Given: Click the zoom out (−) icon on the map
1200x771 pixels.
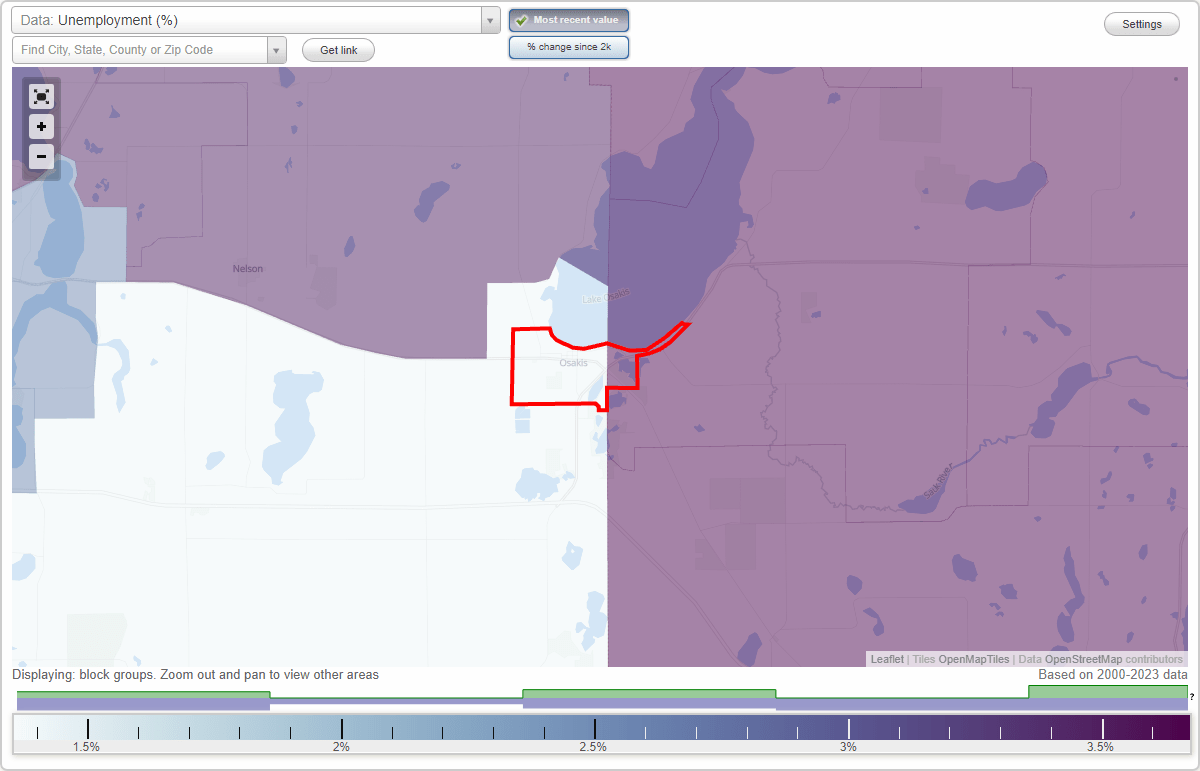Looking at the screenshot, I should 41,157.
